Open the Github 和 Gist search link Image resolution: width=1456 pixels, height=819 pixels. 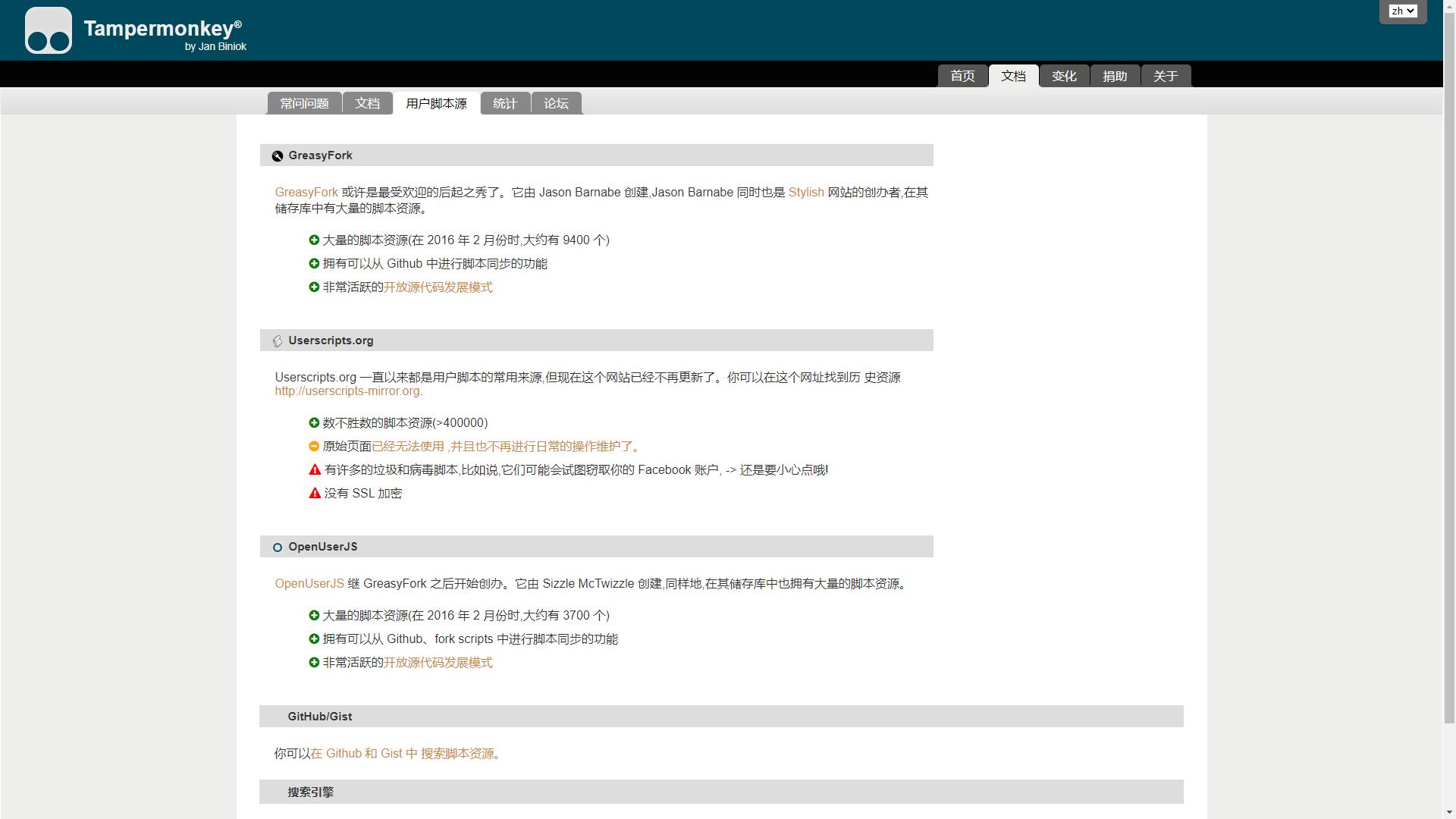point(402,754)
